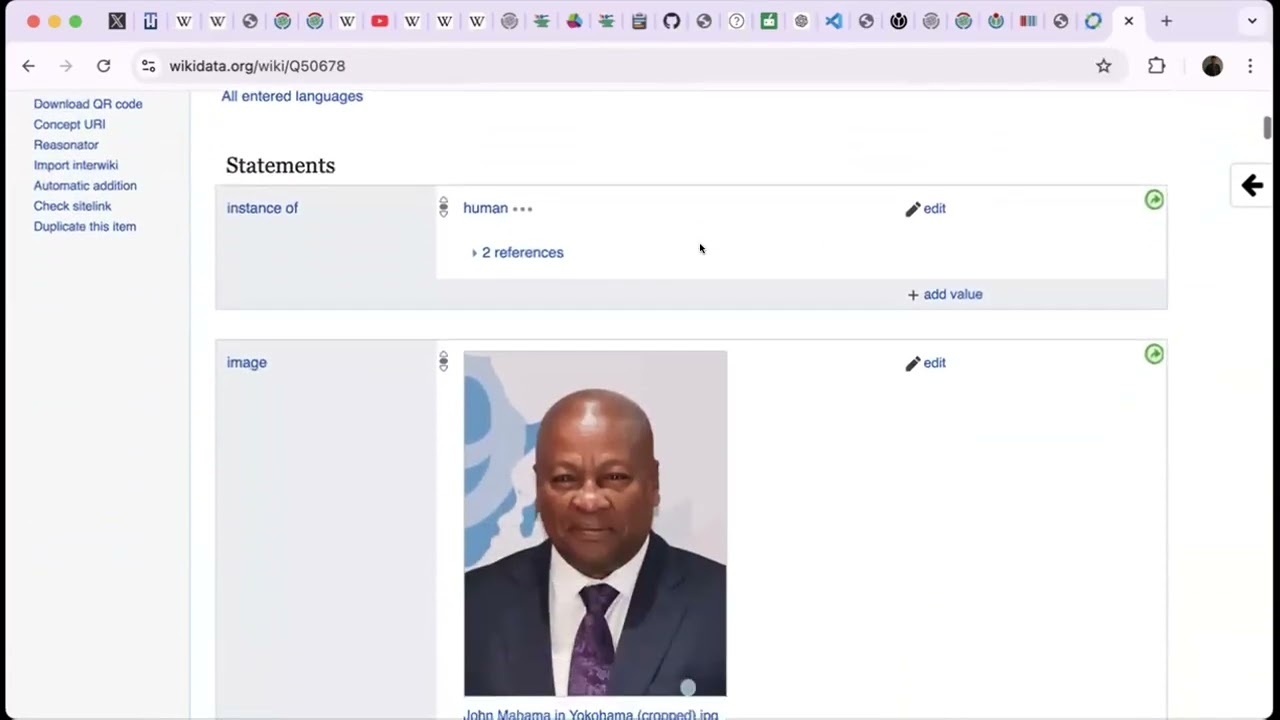Open the Chrome profile avatar menu

(x=1212, y=66)
